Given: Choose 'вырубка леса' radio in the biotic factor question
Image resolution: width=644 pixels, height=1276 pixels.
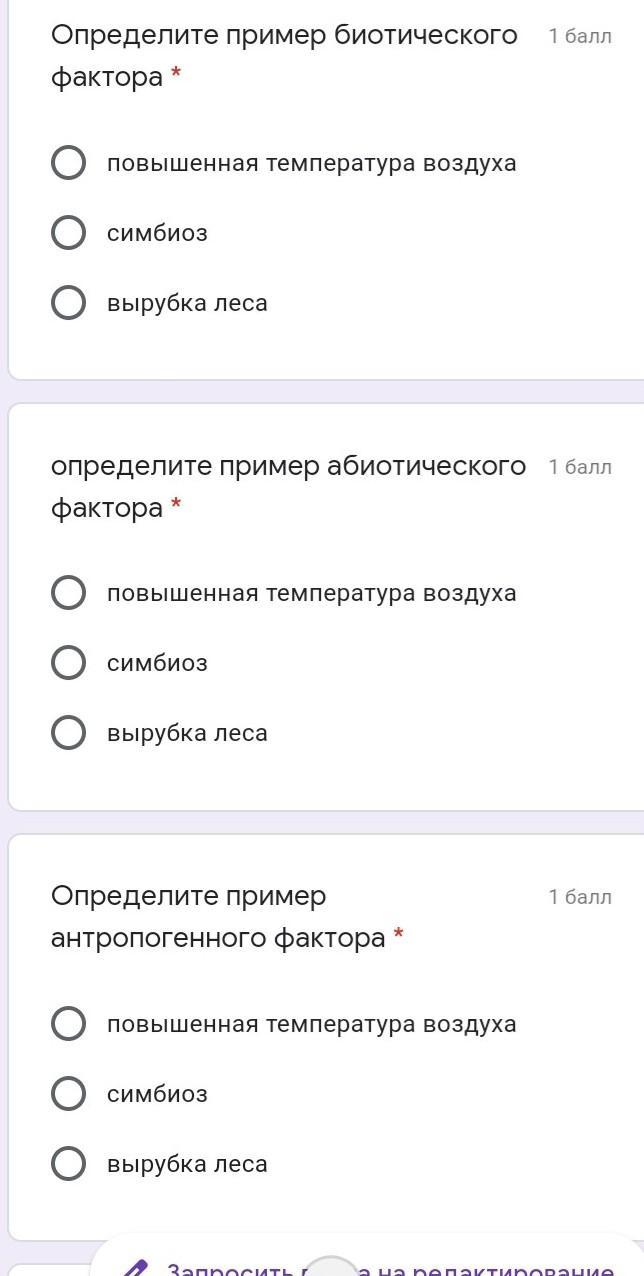Looking at the screenshot, I should (x=68, y=303).
